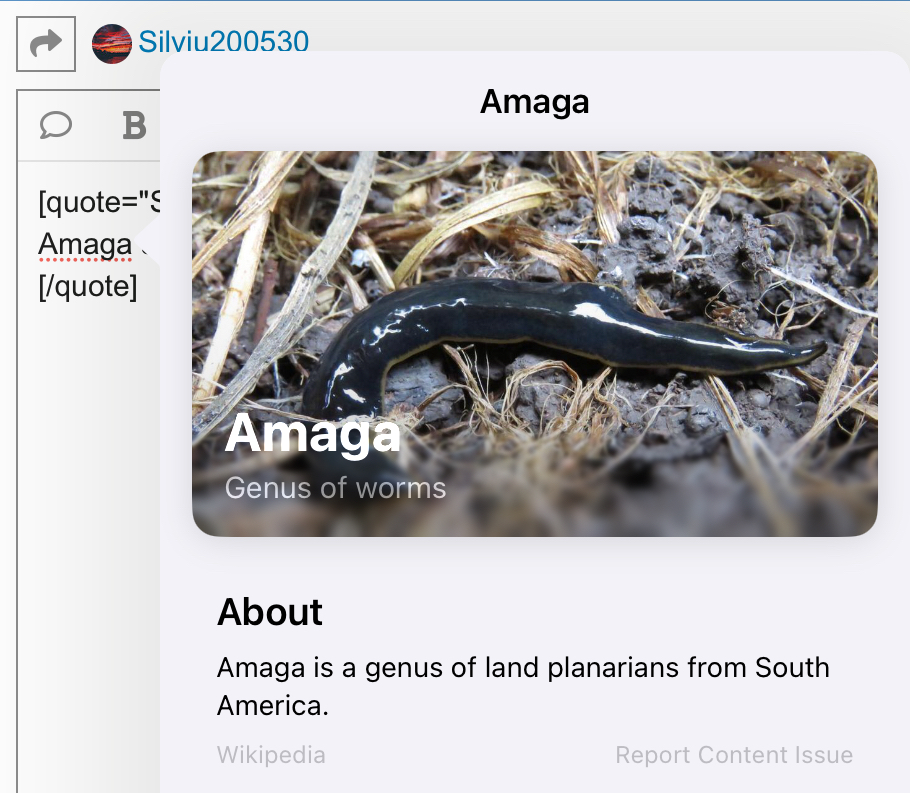Open the Silviu200530 user profile link
Screen dimensions: 910x793
click(x=223, y=42)
